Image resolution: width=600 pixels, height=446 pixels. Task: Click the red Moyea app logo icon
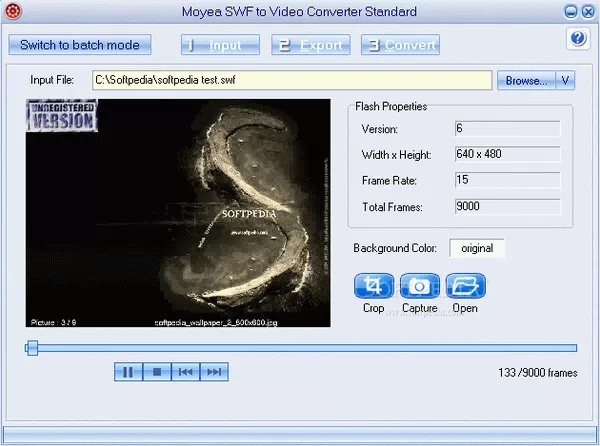(13, 11)
